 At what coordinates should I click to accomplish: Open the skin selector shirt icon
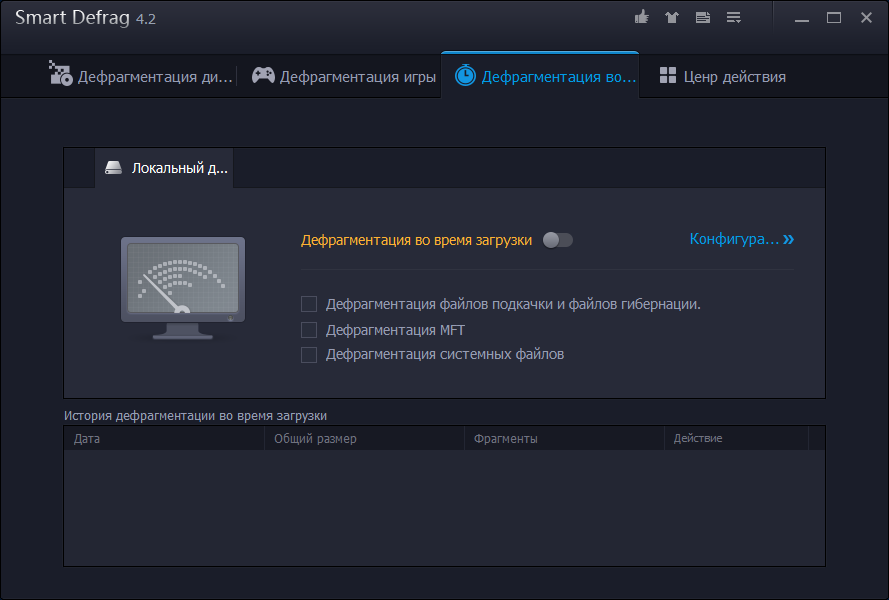point(673,18)
